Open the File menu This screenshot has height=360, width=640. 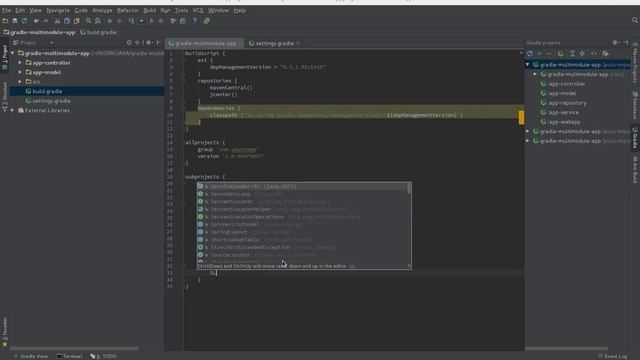coord(6,10)
